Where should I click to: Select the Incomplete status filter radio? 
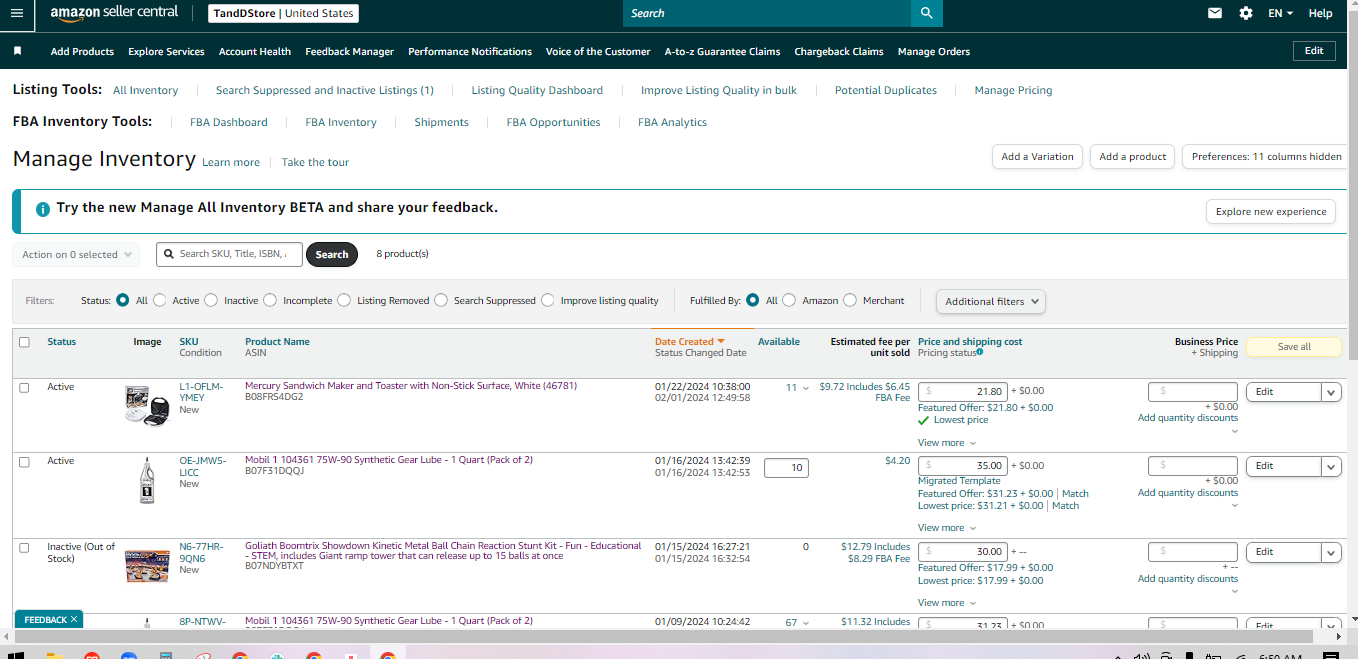(270, 300)
